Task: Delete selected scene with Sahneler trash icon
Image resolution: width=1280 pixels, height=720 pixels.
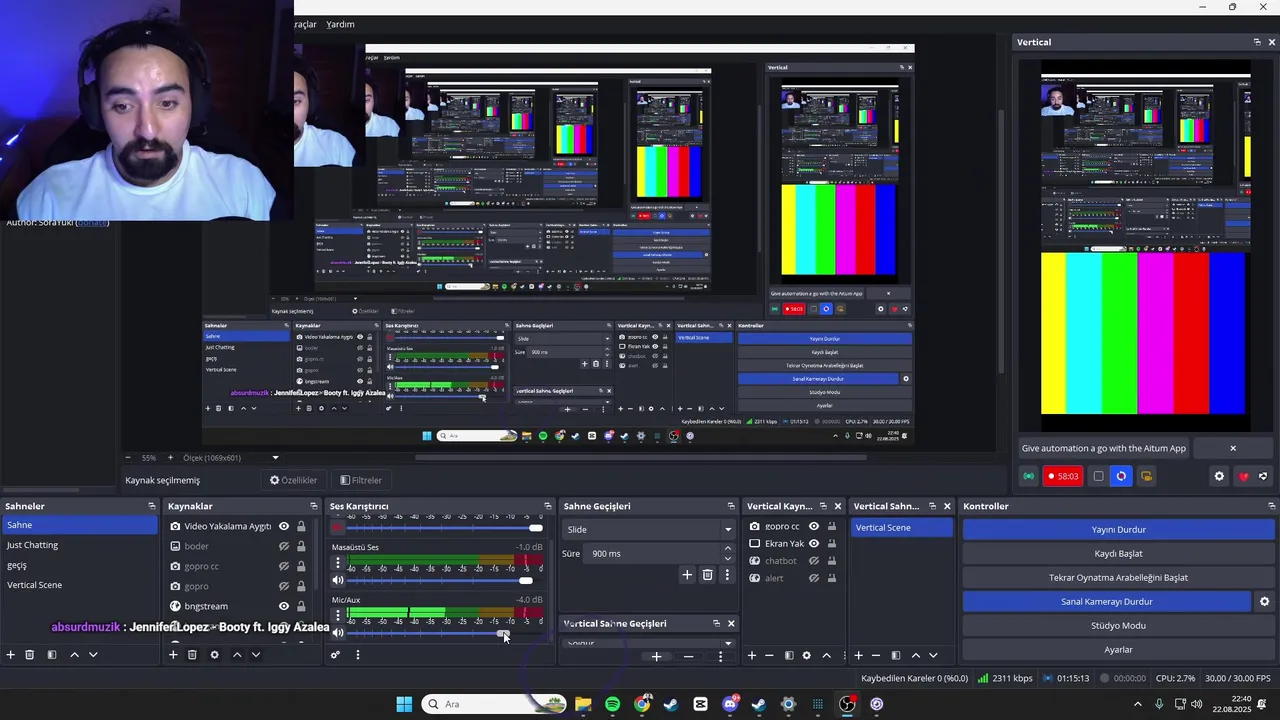Action: (30, 655)
